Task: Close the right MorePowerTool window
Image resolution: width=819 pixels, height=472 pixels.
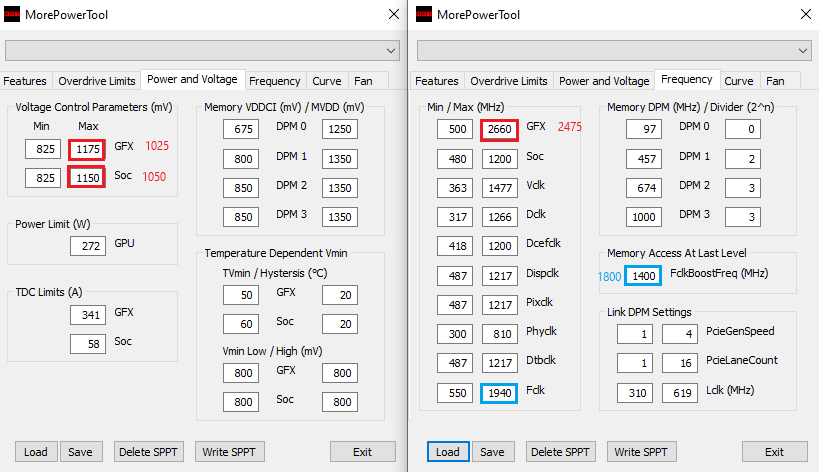Action: point(806,14)
